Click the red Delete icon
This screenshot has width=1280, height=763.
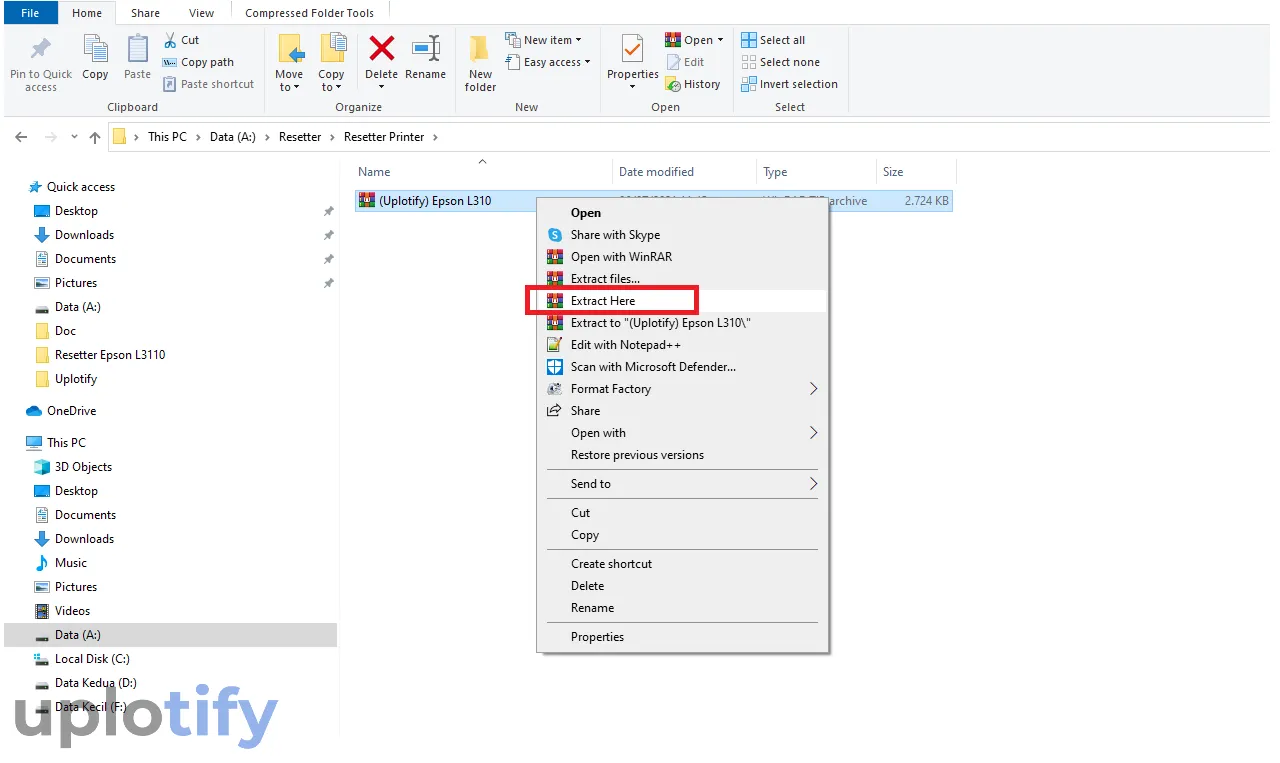(x=381, y=48)
